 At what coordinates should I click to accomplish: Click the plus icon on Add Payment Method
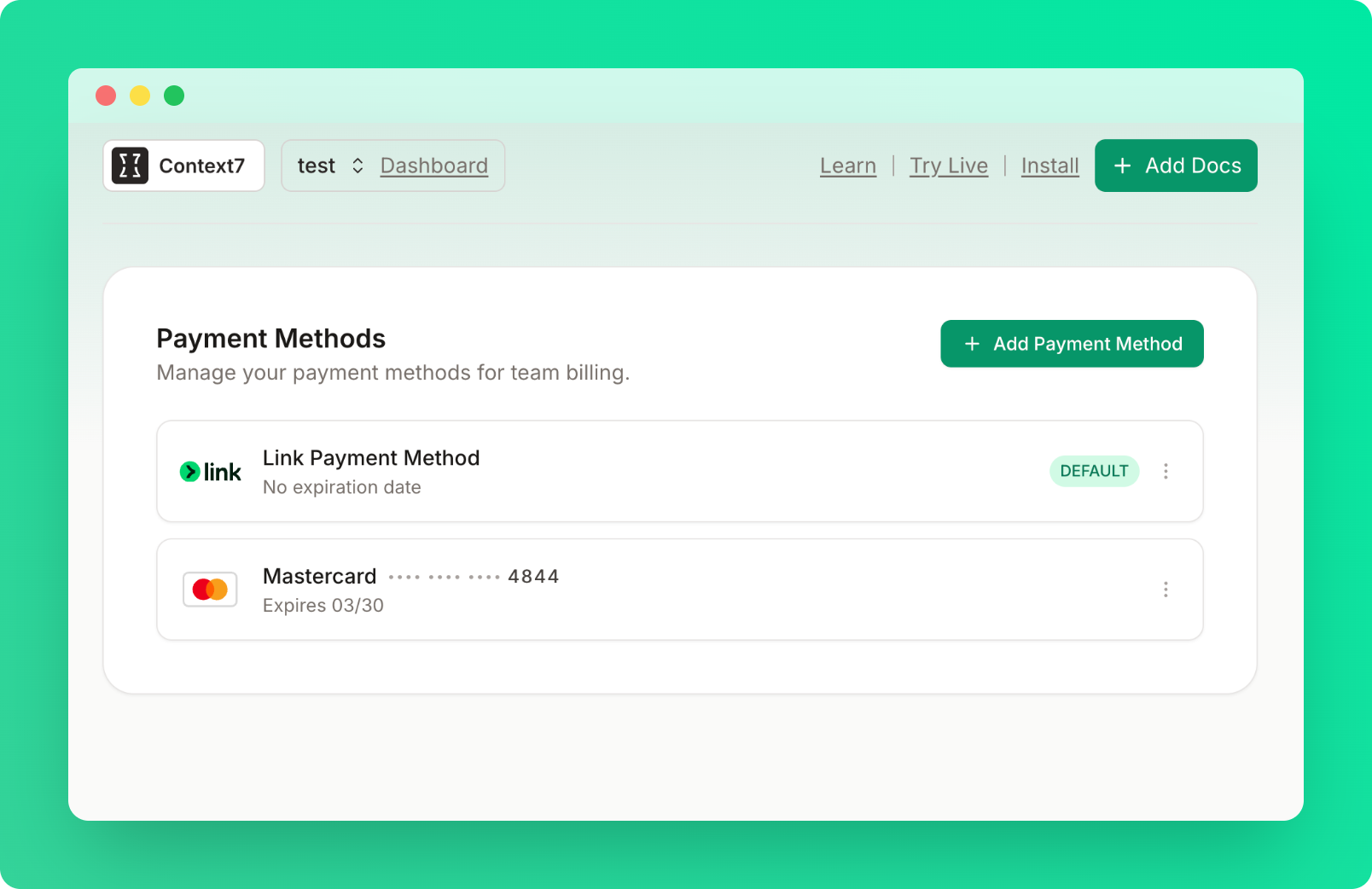point(972,344)
